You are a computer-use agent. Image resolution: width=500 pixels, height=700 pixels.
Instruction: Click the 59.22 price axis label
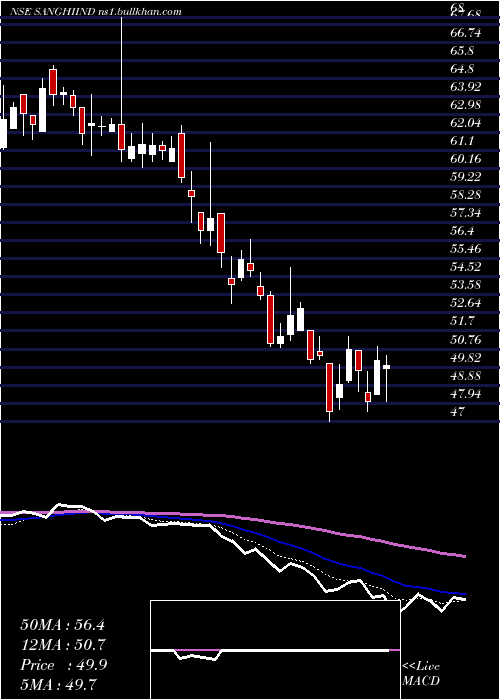(466, 177)
